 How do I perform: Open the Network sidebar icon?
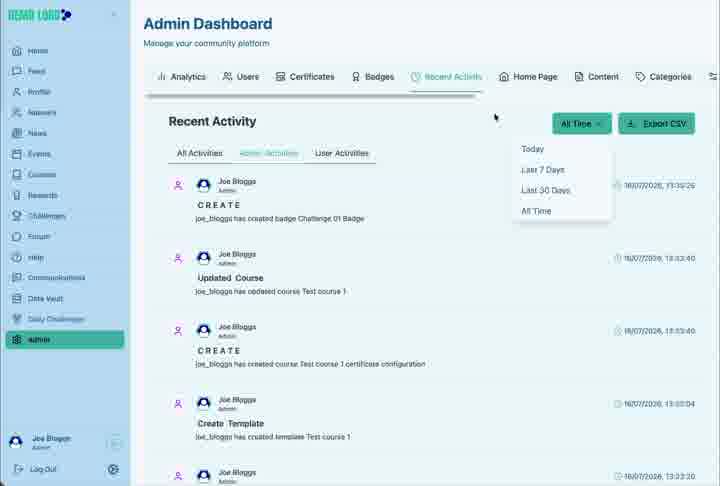point(17,113)
